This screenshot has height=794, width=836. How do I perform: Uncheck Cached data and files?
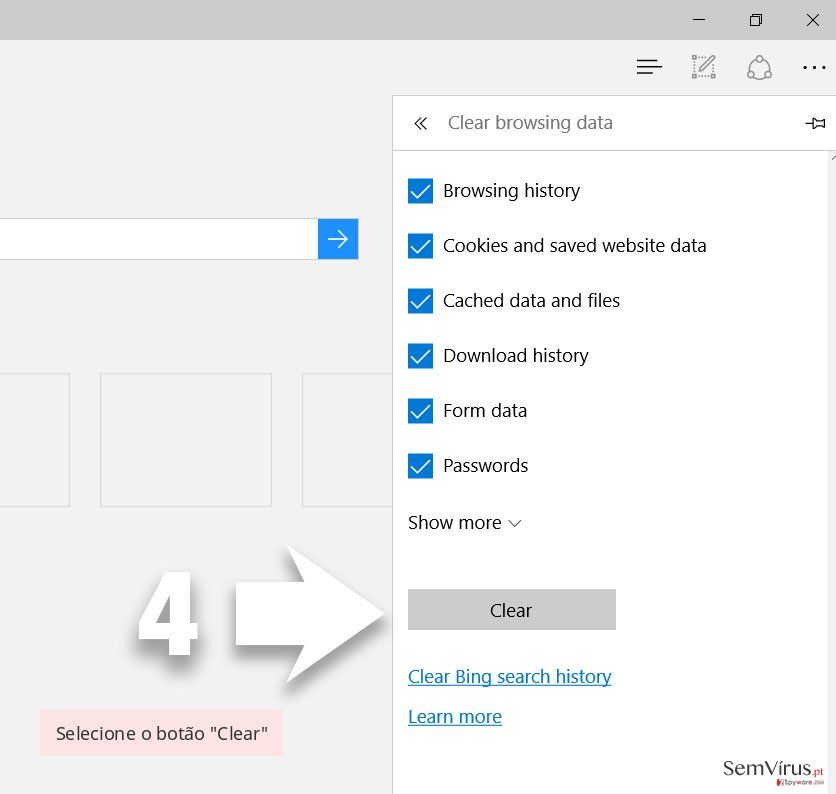click(x=420, y=301)
